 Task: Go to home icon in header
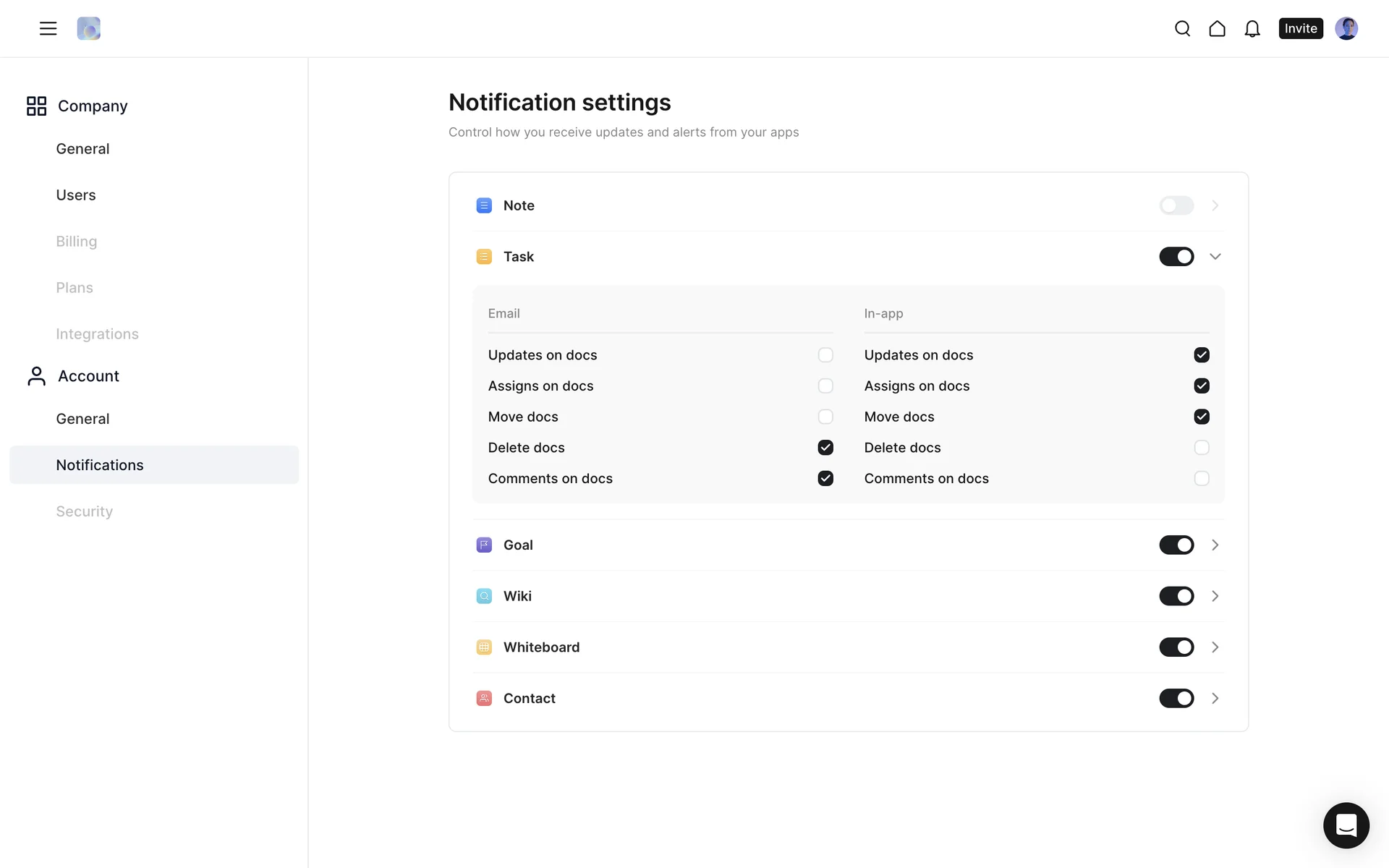click(1217, 28)
